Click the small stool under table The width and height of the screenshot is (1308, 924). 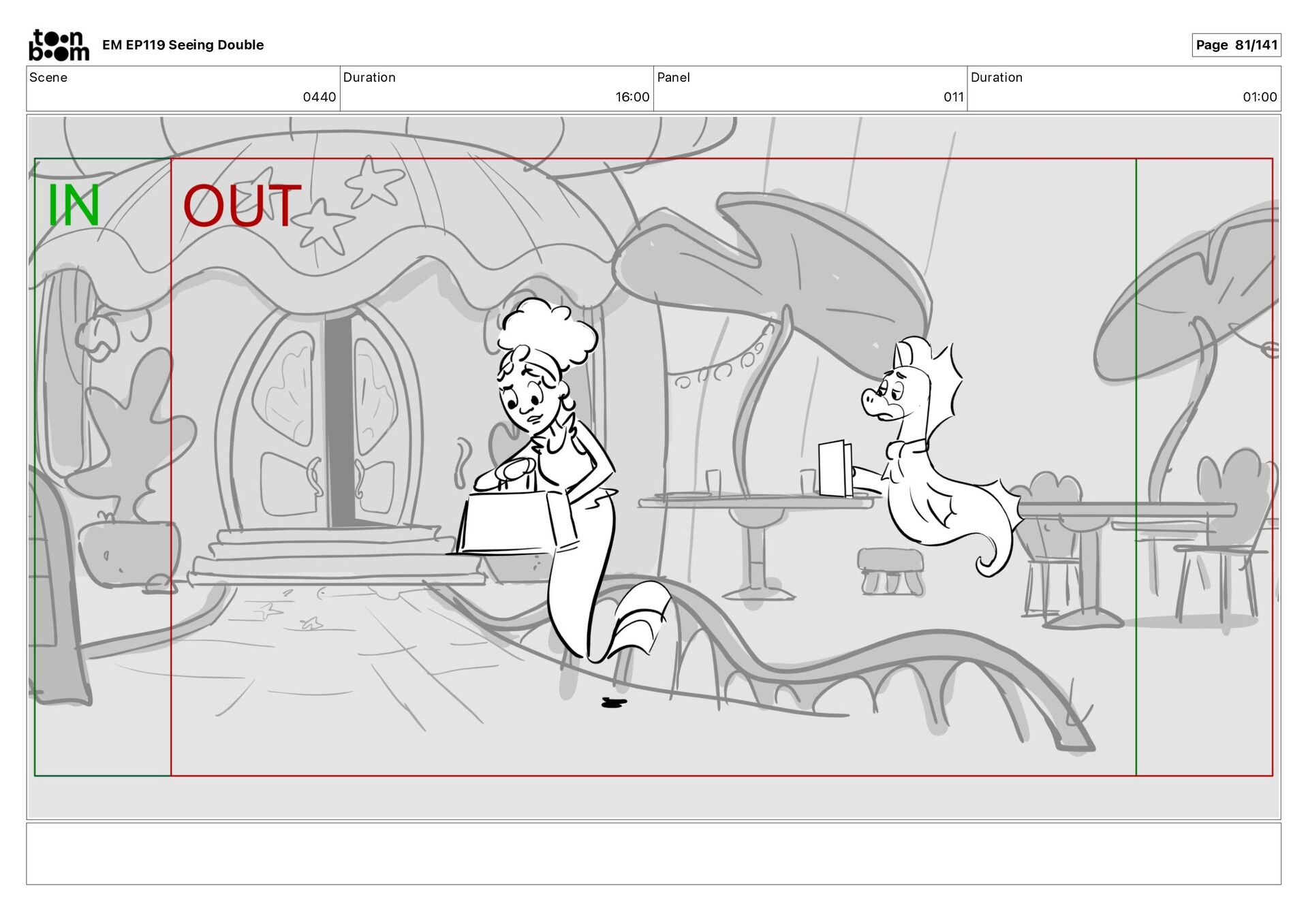click(x=890, y=570)
